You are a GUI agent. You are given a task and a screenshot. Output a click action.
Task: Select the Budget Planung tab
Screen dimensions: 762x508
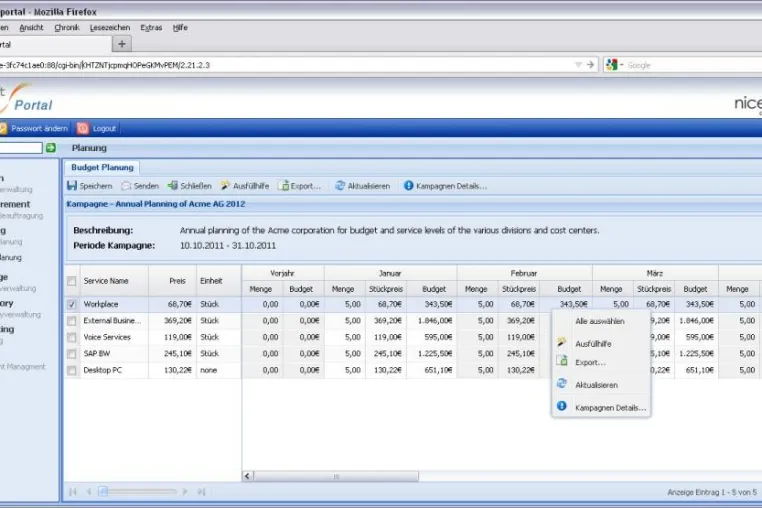(102, 167)
